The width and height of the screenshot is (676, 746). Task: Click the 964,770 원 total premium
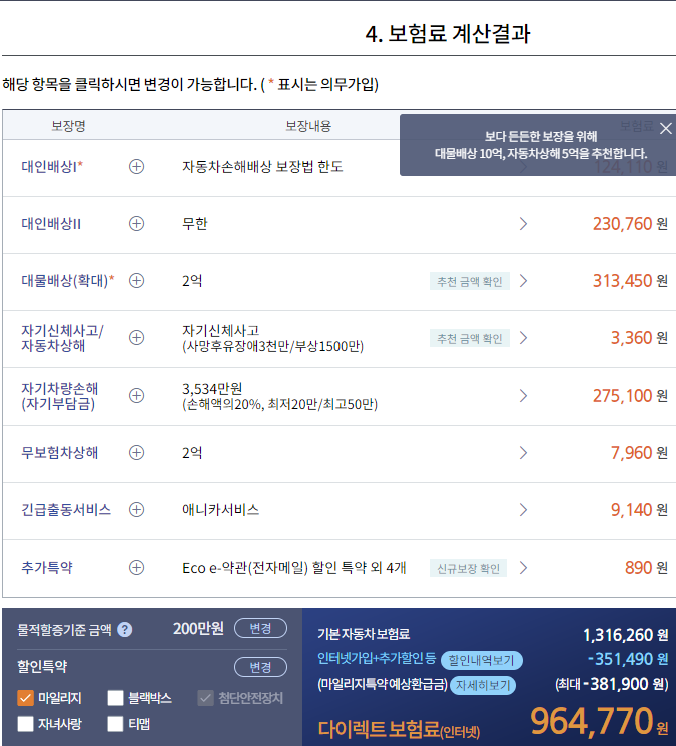[x=599, y=721]
